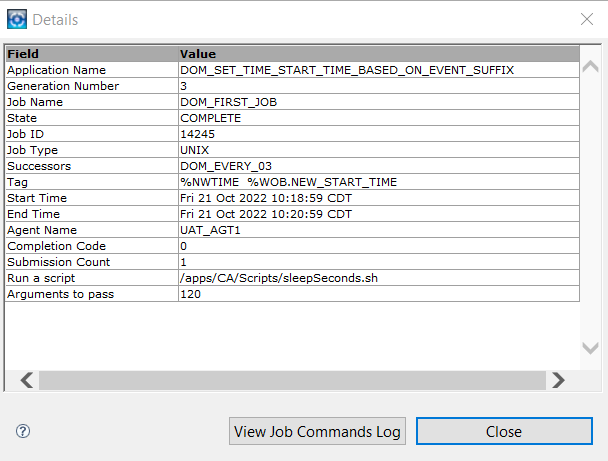Select the Submission Count value 1
The image size is (608, 461).
(x=379, y=262)
